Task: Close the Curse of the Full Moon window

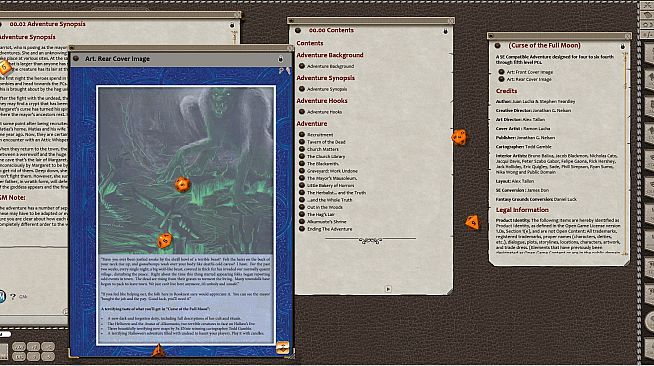Action: pyautogui.click(x=628, y=36)
